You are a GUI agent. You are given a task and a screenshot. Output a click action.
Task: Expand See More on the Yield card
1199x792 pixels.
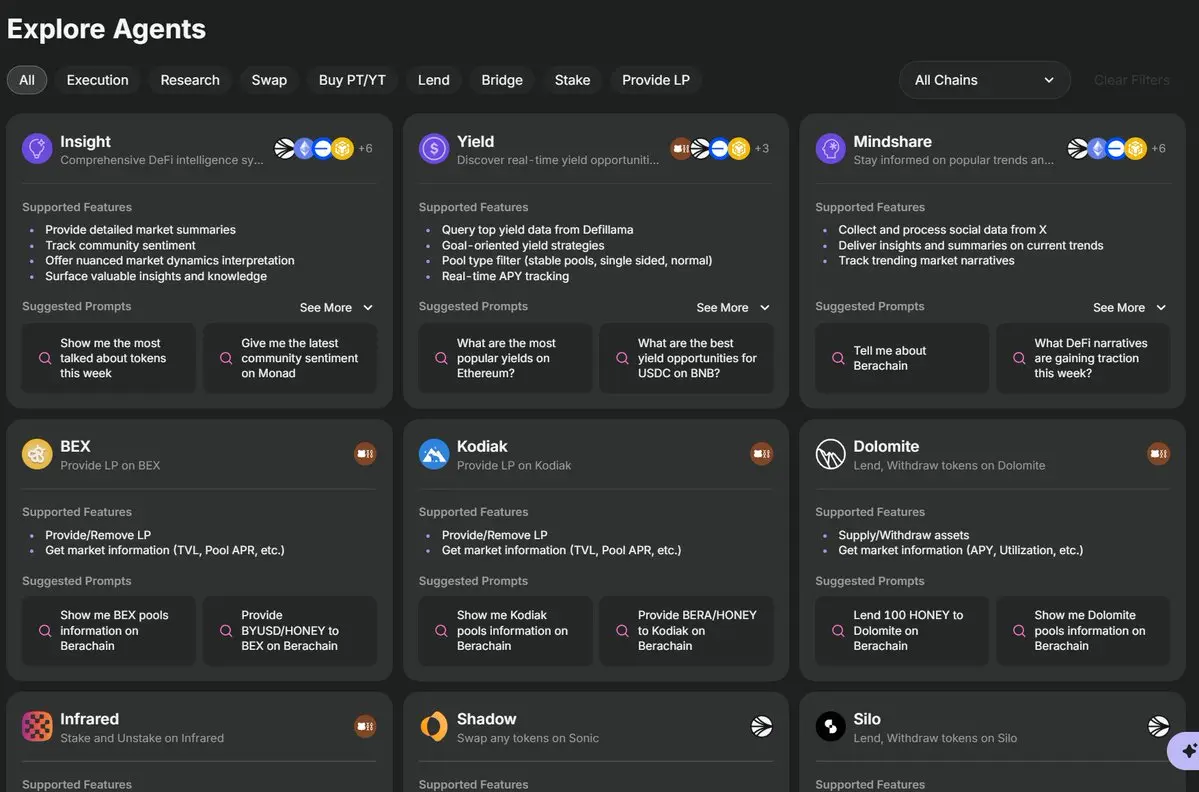(x=733, y=307)
